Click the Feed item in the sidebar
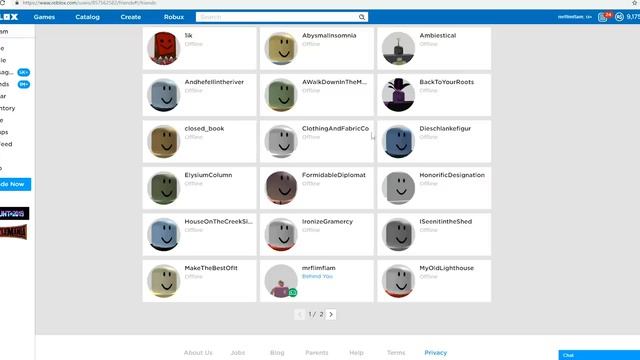Screen dimensions: 640x360 pos(6,144)
